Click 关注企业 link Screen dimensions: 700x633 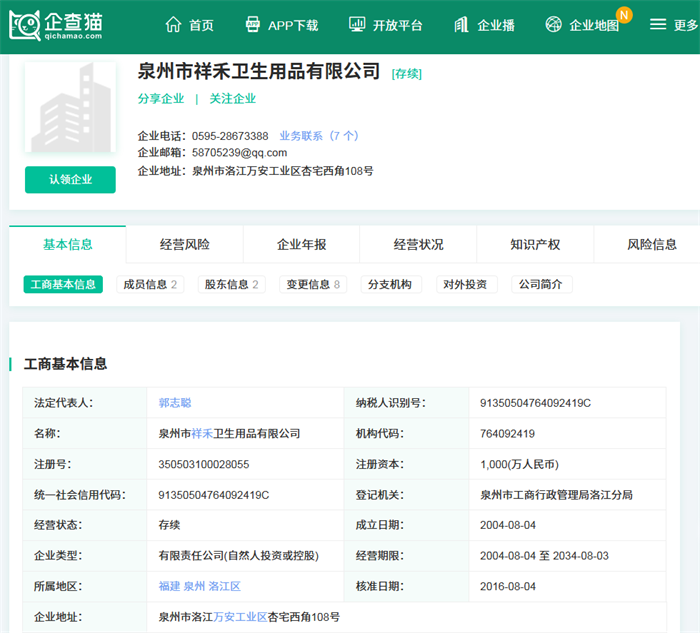[233, 99]
